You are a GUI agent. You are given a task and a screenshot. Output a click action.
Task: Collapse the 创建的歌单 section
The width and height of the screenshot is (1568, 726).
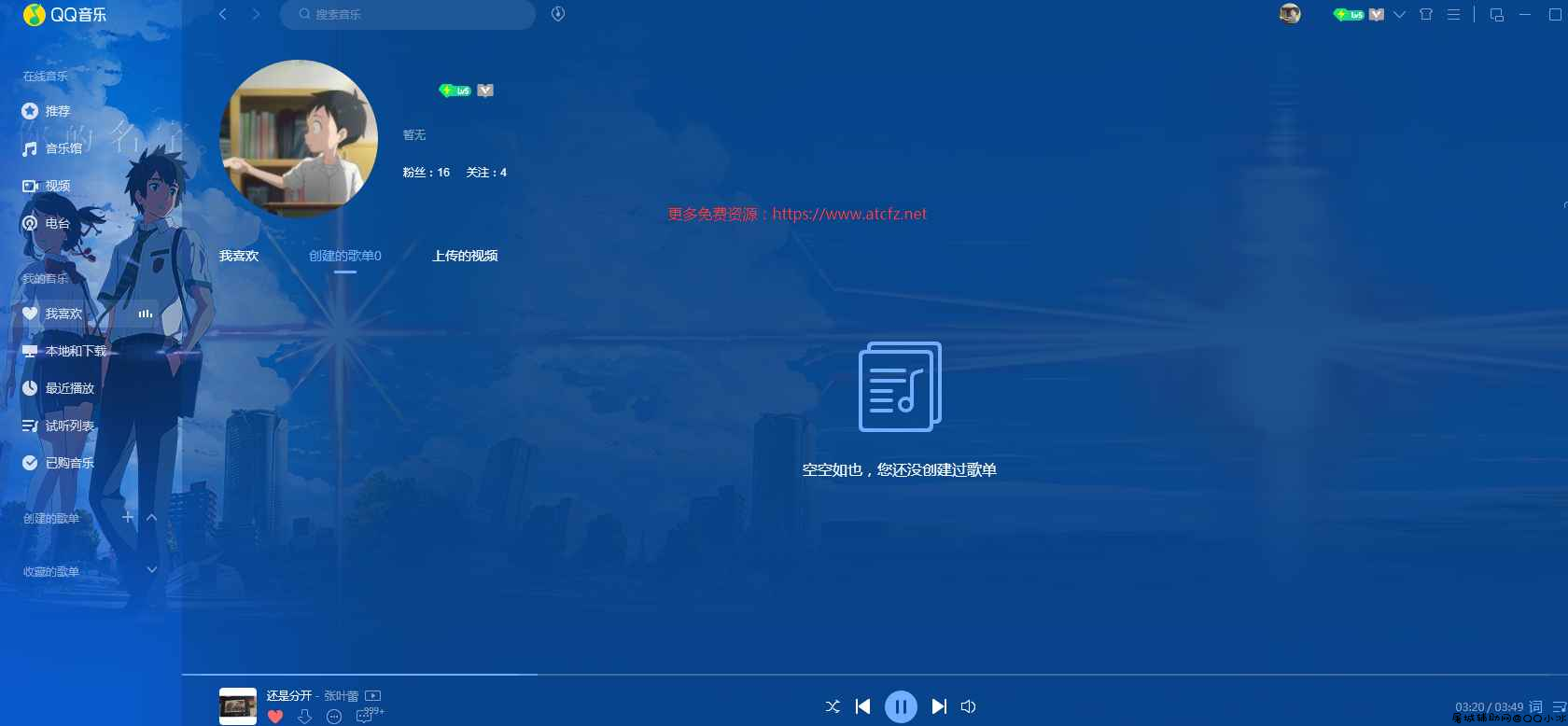(152, 517)
